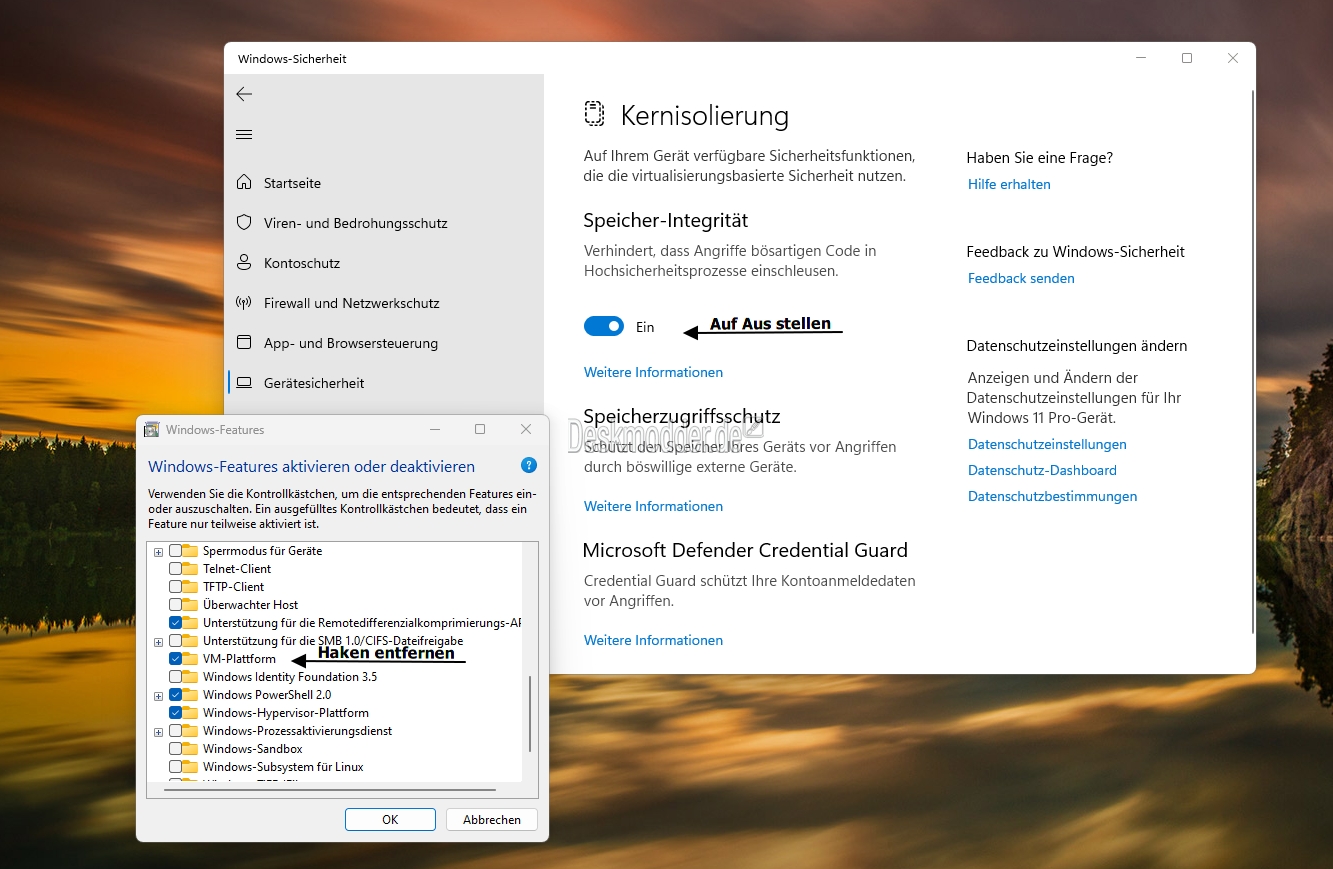Open the Hilfe erhalten link

click(1009, 184)
